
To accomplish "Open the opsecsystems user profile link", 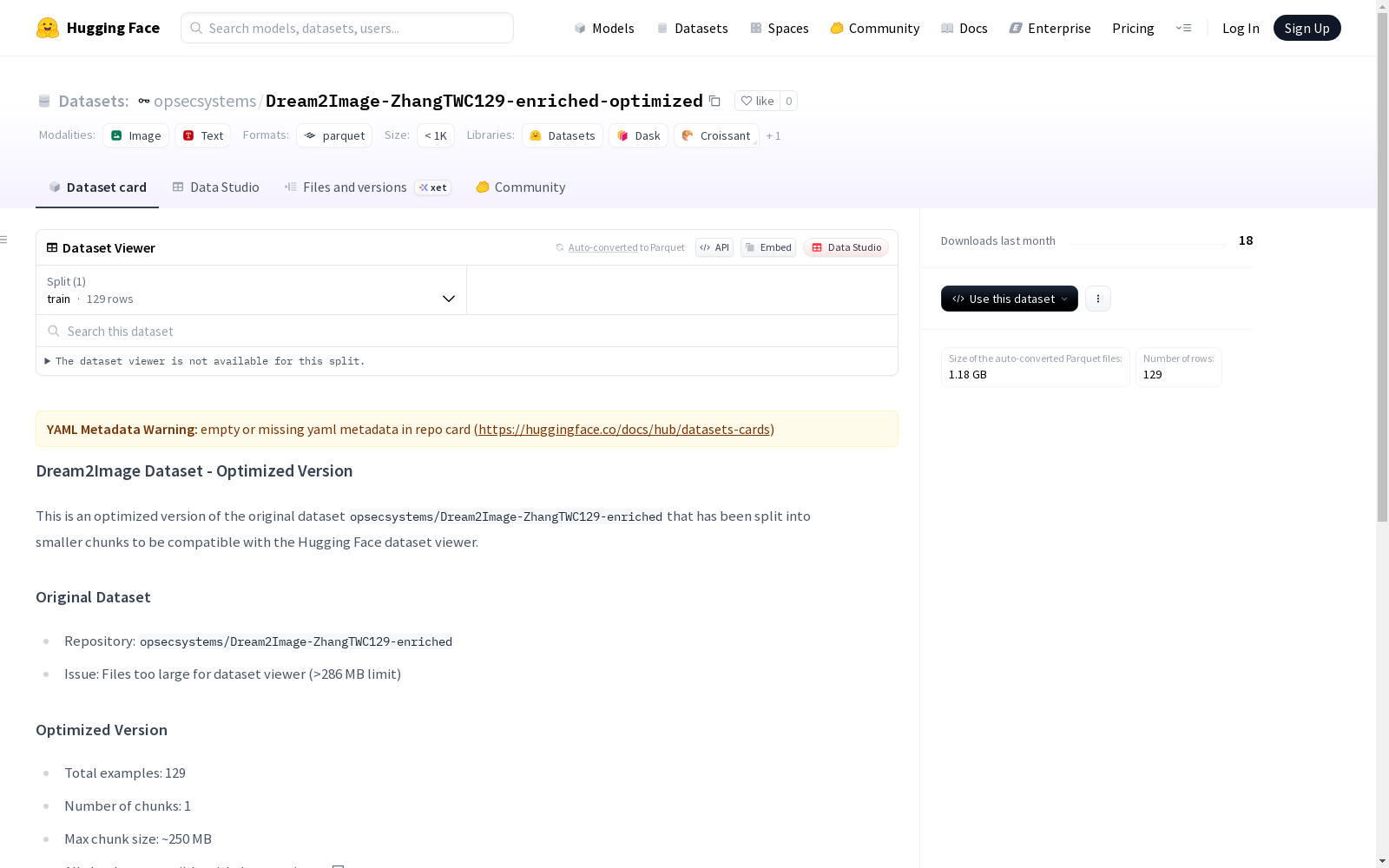I will click(x=205, y=101).
